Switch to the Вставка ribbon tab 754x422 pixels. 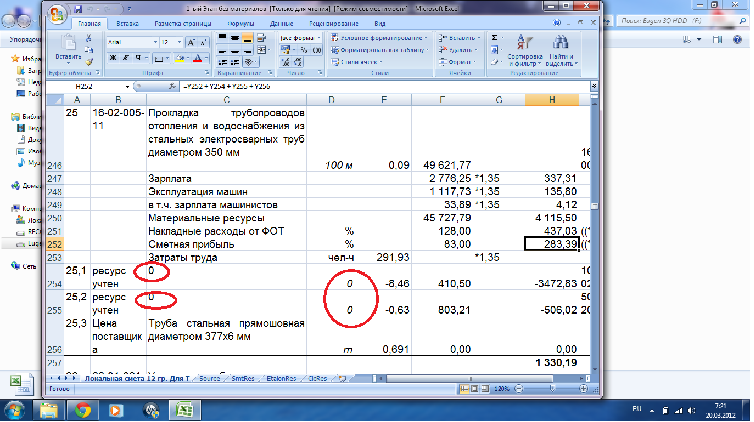(x=127, y=23)
